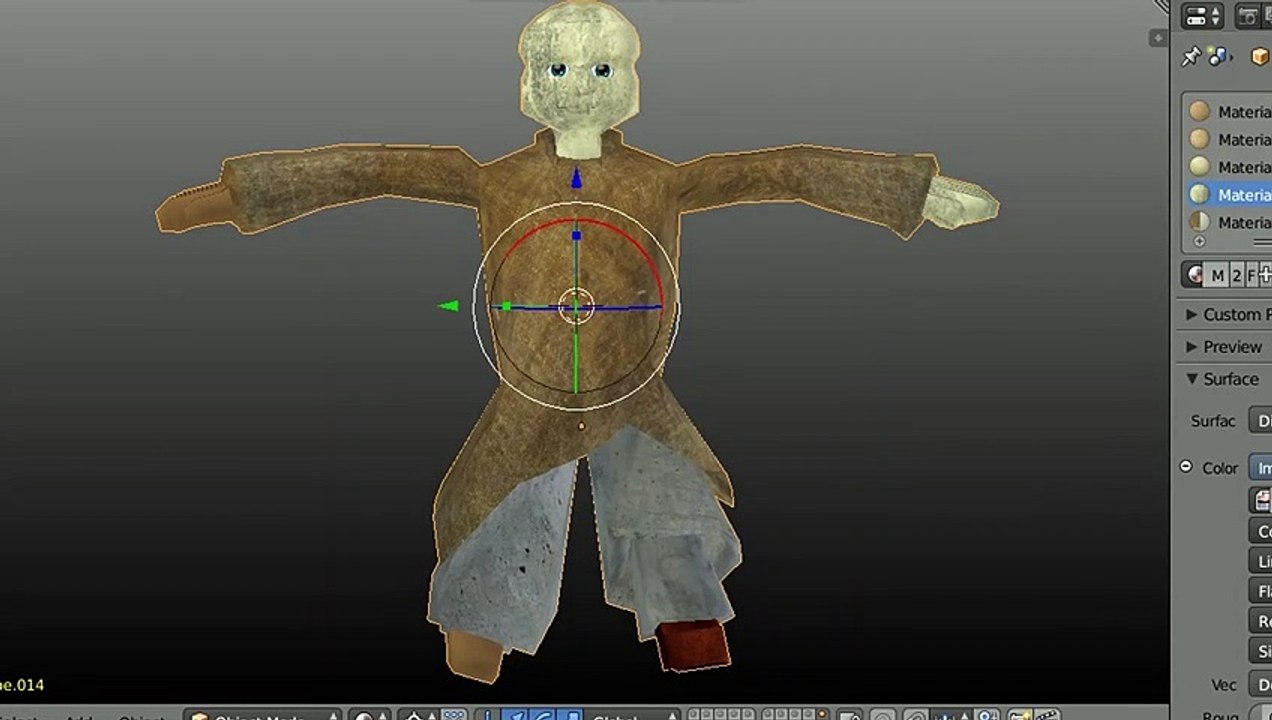This screenshot has width=1272, height=720.
Task: Select the half-shaded sphere material slot
Action: [x=1229, y=222]
